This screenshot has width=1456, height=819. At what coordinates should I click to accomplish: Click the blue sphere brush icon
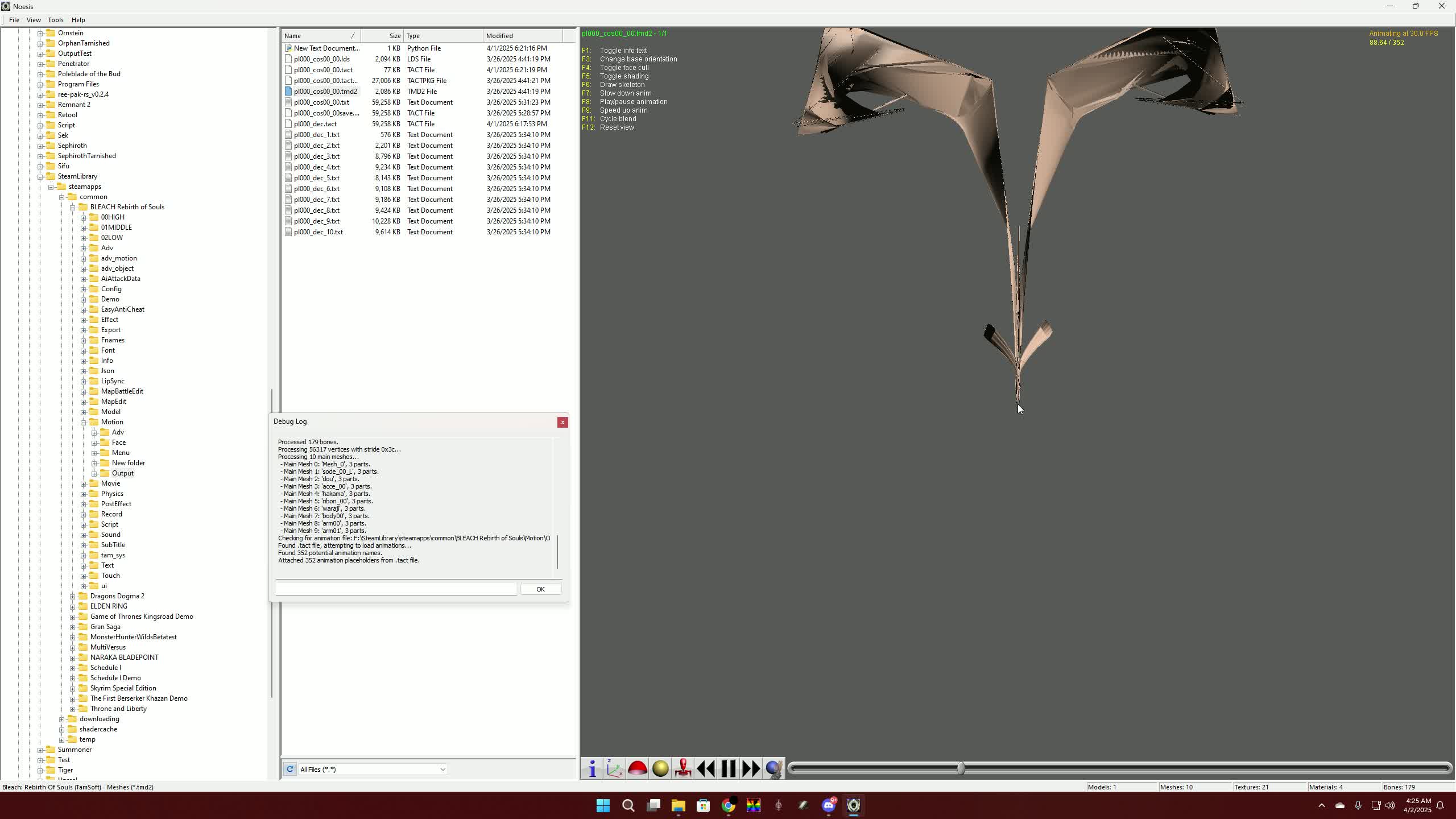point(773,769)
